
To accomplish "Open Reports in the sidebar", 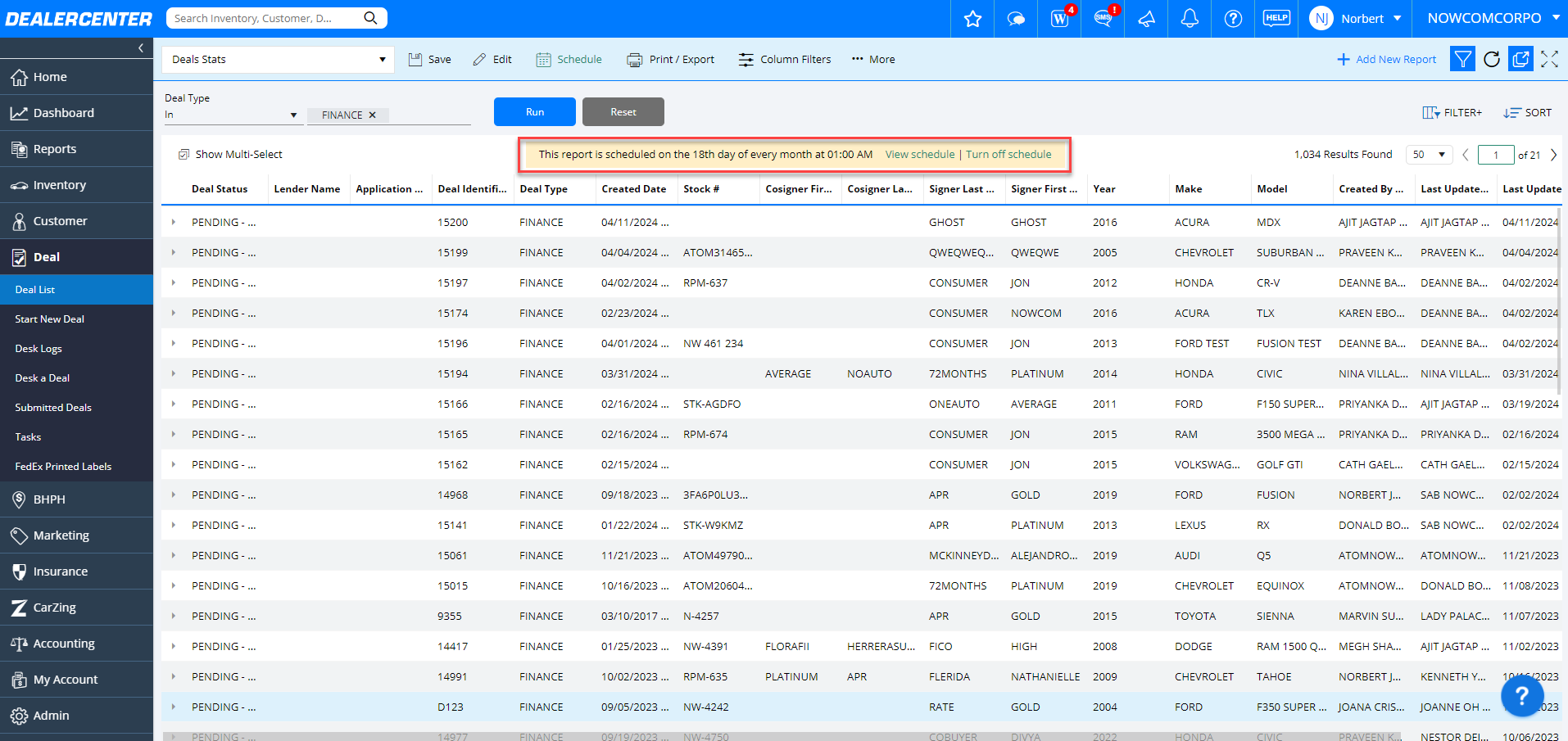I will tap(76, 149).
